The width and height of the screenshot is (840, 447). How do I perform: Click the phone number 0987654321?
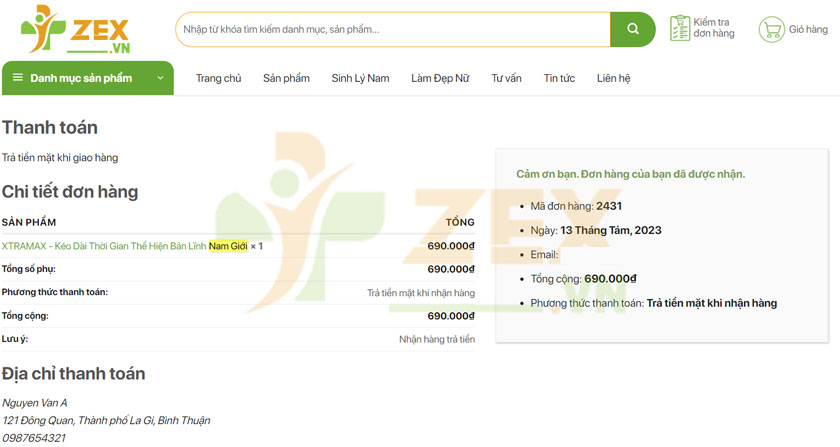(x=34, y=438)
